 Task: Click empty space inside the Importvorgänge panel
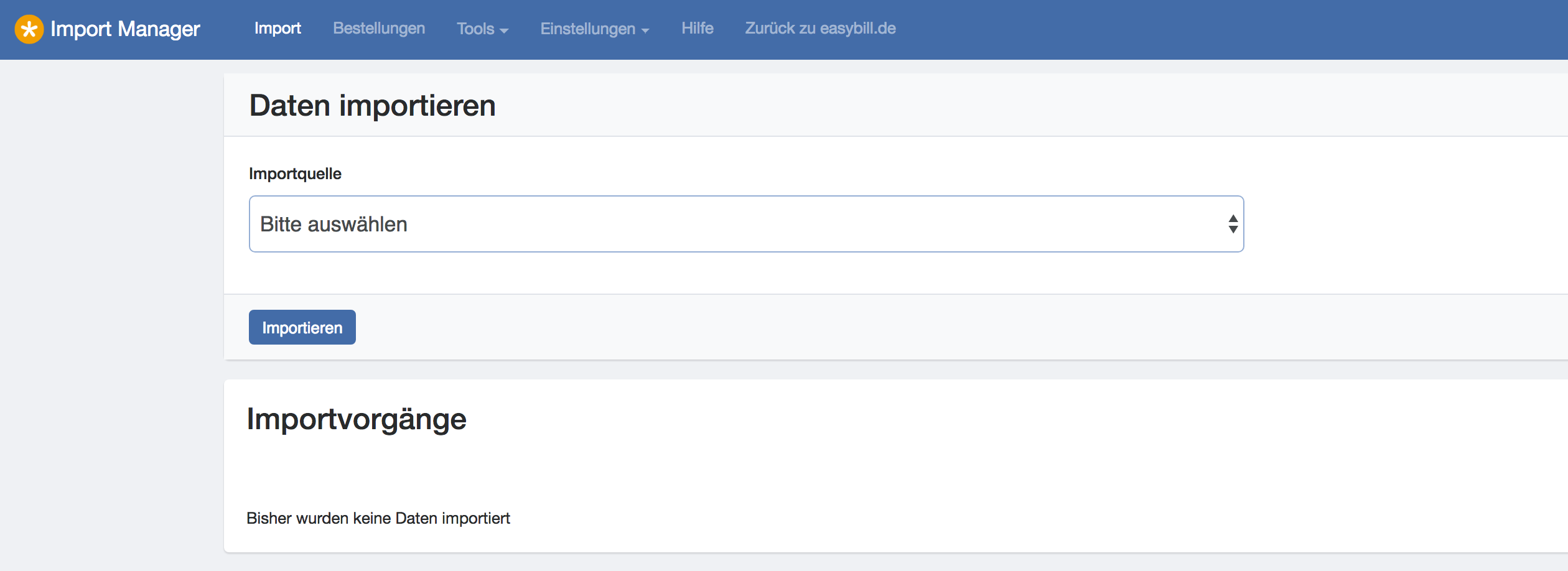tap(996, 467)
